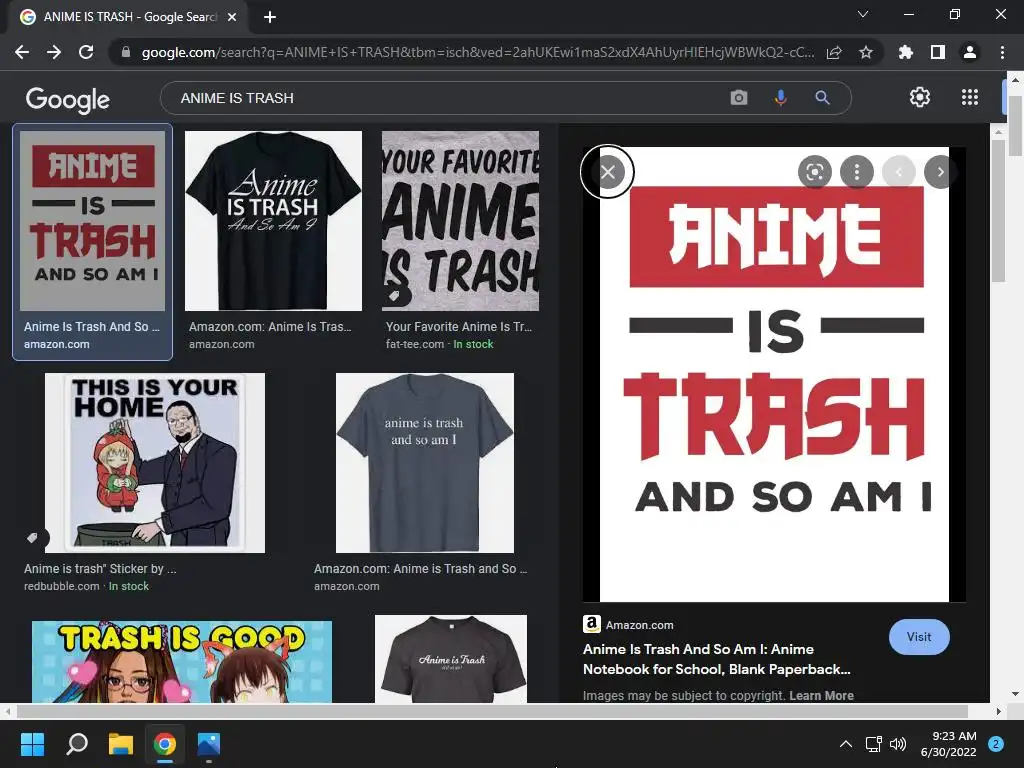Click the 'Anime is trash" Sticker by ...' caption
The width and height of the screenshot is (1024, 768).
pyautogui.click(x=100, y=569)
